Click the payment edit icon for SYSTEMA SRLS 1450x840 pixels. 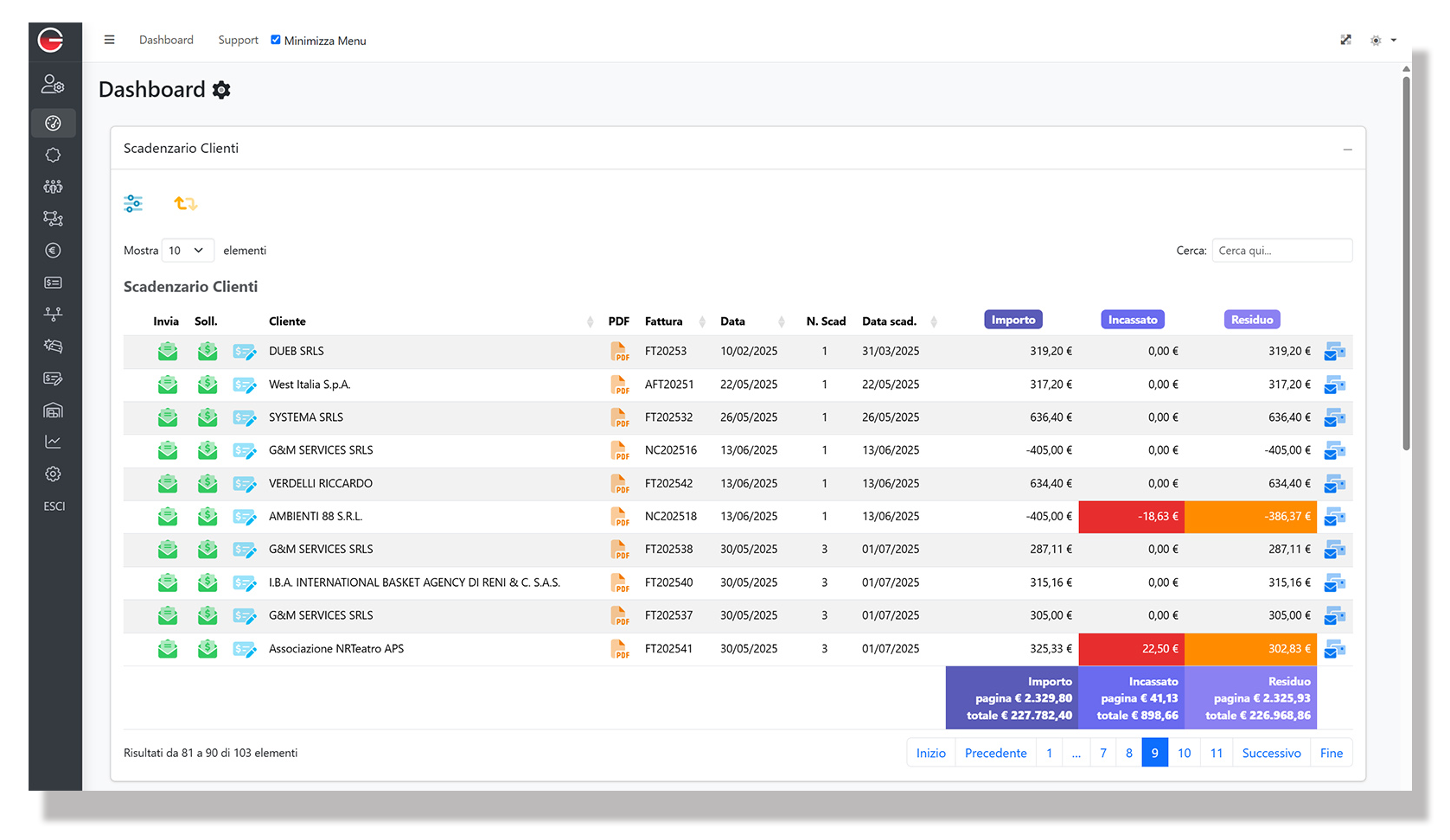tap(245, 418)
